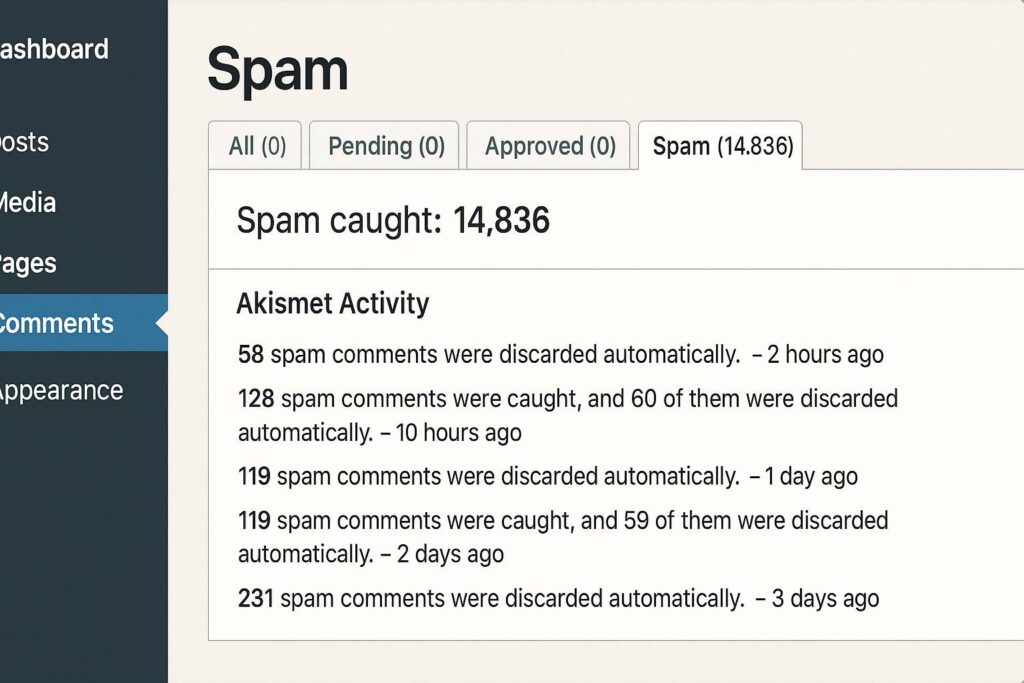Select the highlighted Comments menu item
Image resolution: width=1024 pixels, height=683 pixels.
(57, 323)
